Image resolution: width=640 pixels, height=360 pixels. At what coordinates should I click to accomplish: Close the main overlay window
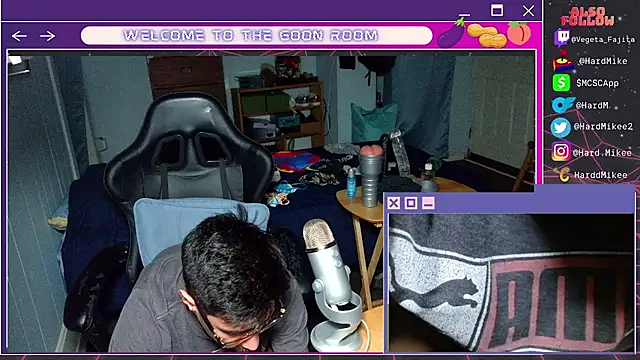click(528, 11)
